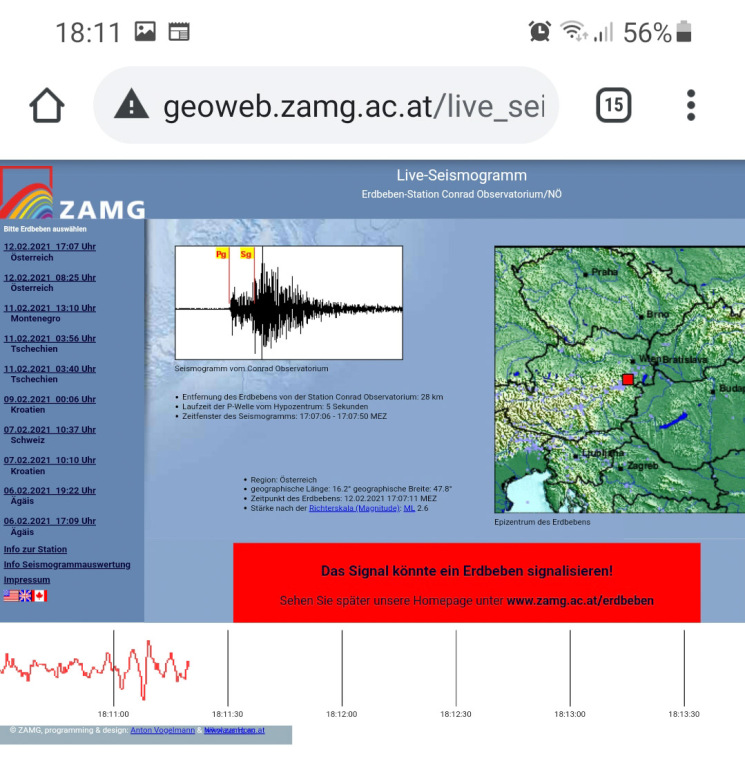The width and height of the screenshot is (745, 768).
Task: Open earthquake 11.02.2021 13:10 Uhr Montenegro
Action: click(x=50, y=308)
